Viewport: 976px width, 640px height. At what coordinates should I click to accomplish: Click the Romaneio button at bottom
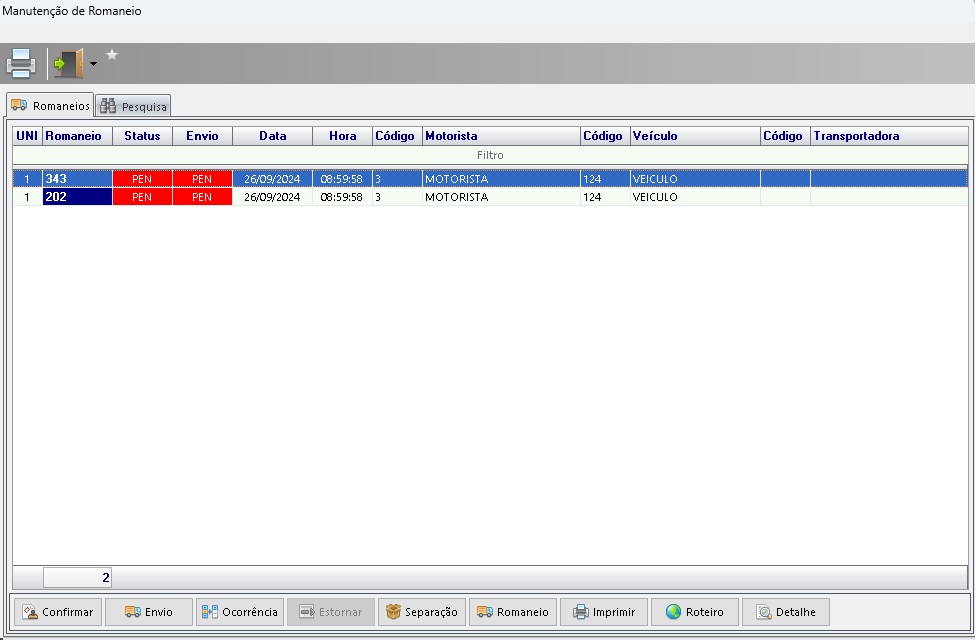point(512,612)
